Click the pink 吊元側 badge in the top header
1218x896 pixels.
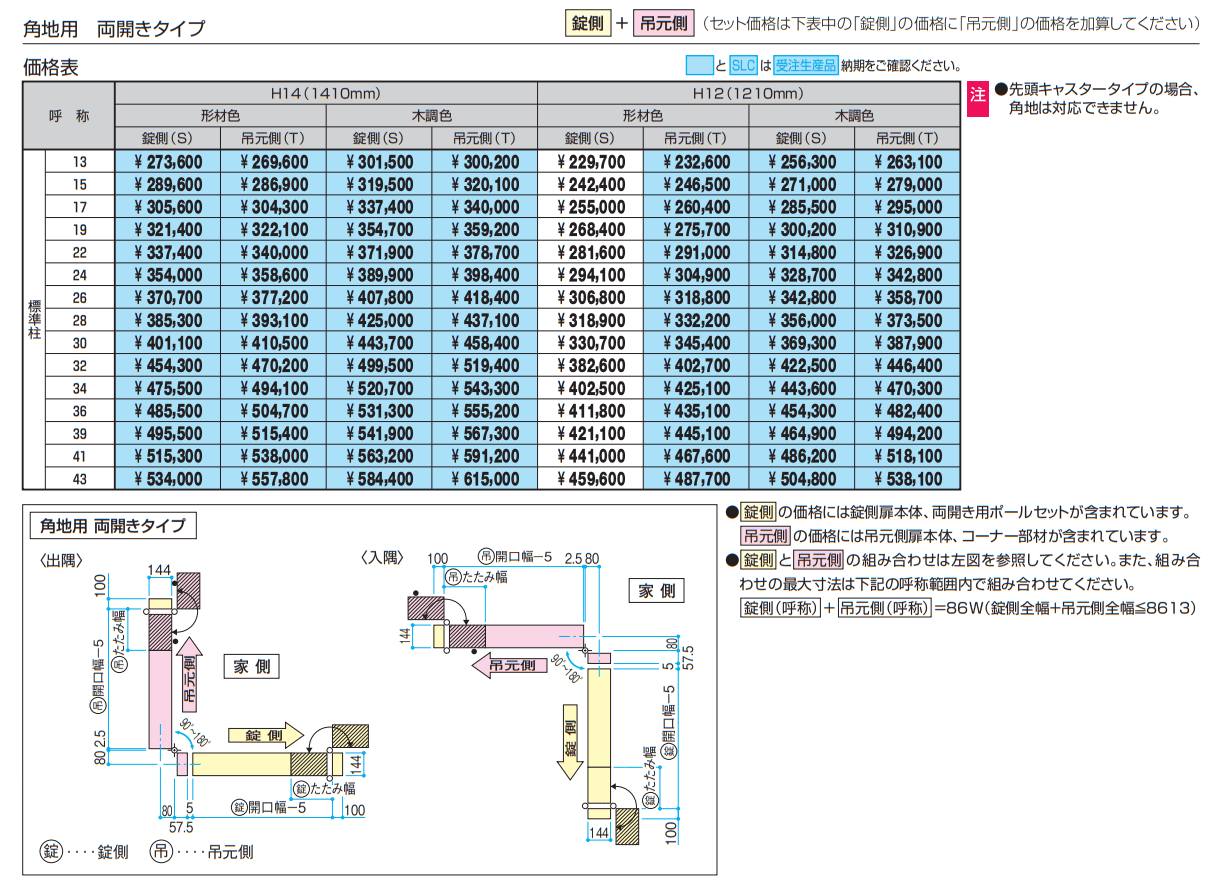[x=663, y=24]
